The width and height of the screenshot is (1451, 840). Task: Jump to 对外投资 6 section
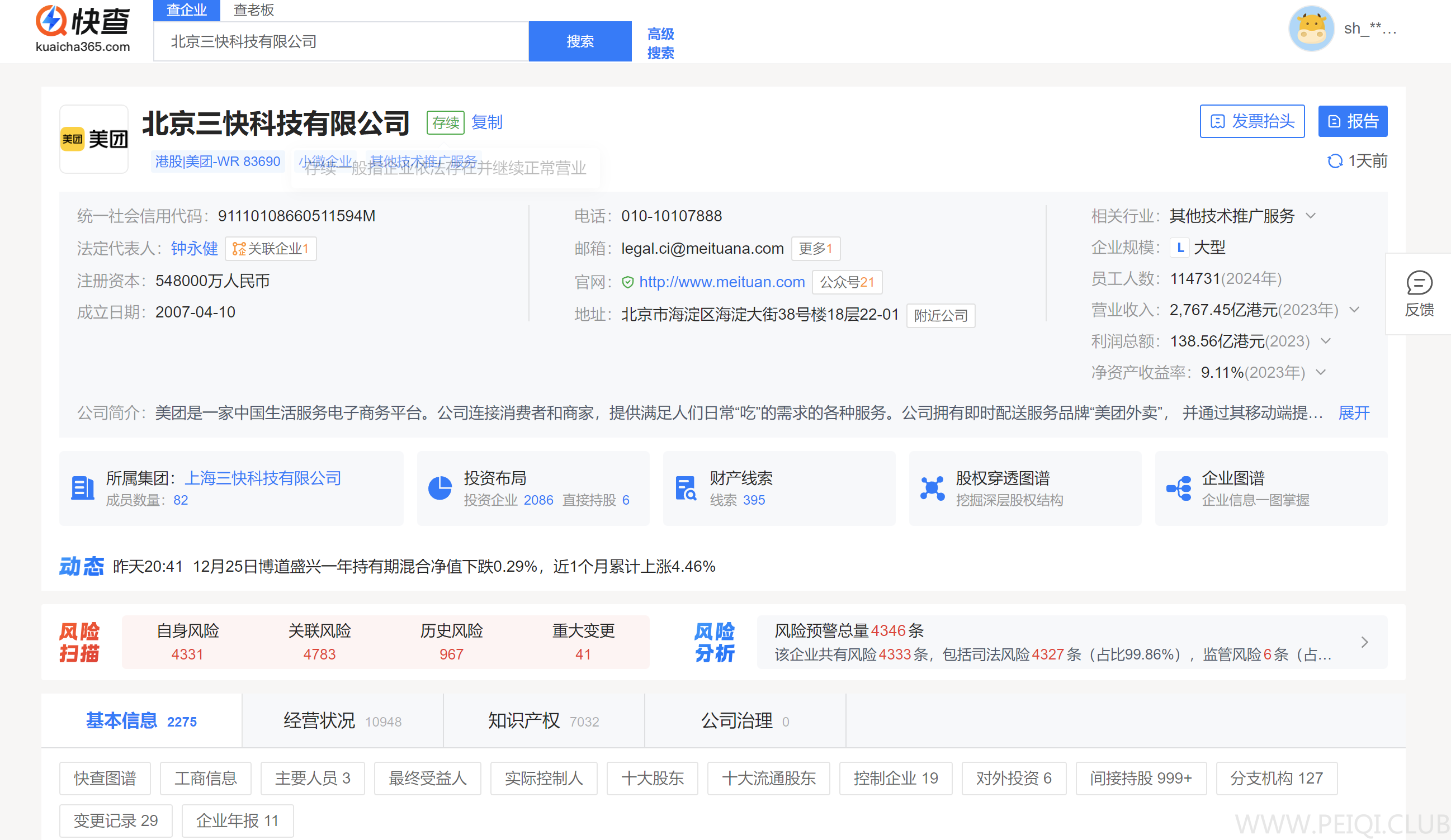[1014, 778]
